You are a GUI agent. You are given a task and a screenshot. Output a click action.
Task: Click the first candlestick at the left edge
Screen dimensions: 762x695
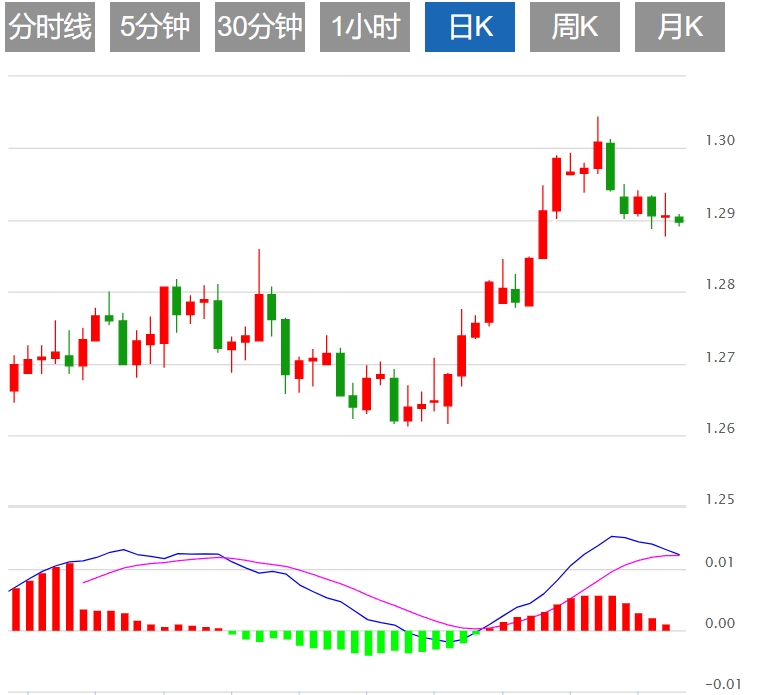(14, 378)
